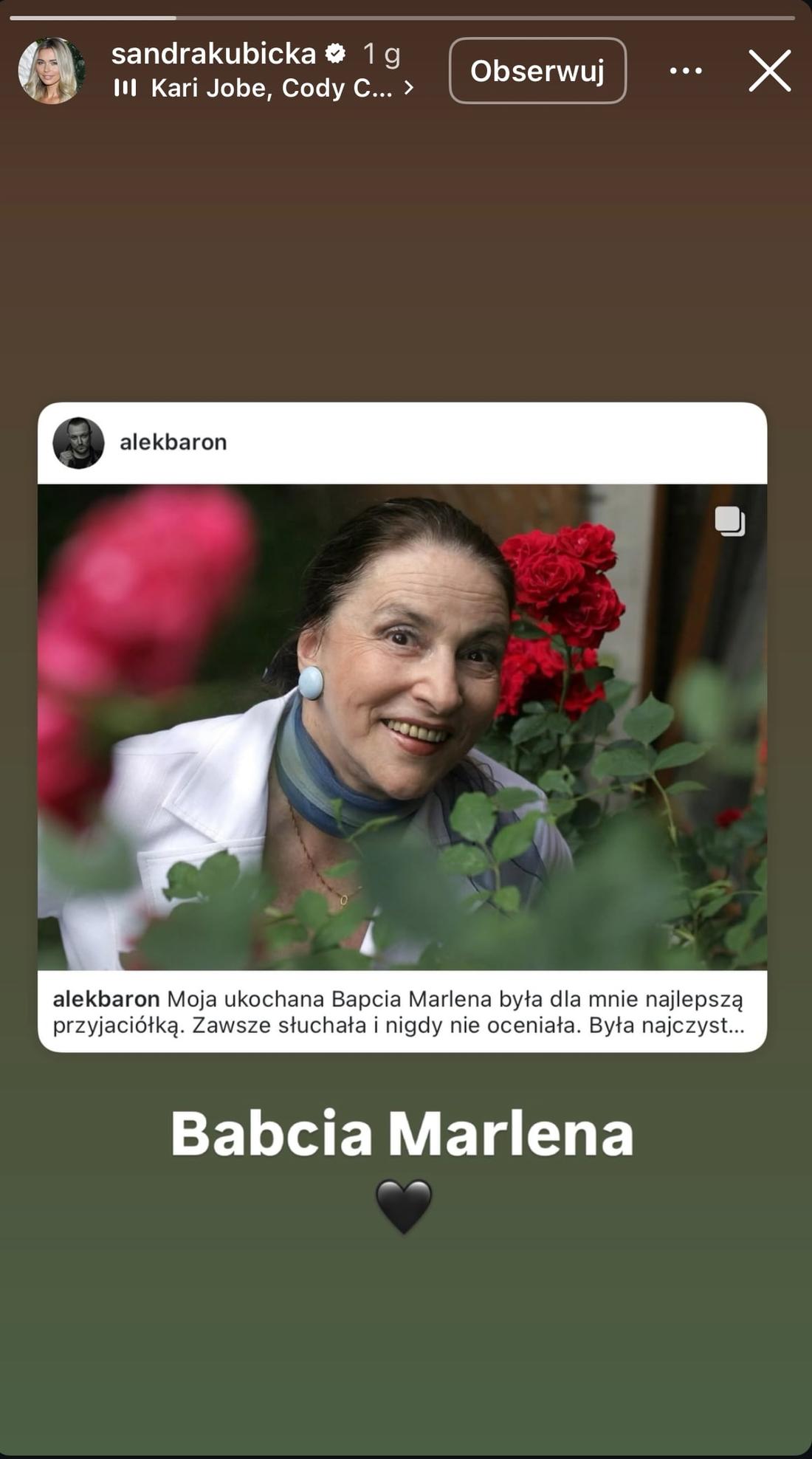This screenshot has height=1459, width=812.
Task: Open sandrakubicka profile picture
Action: (x=52, y=71)
